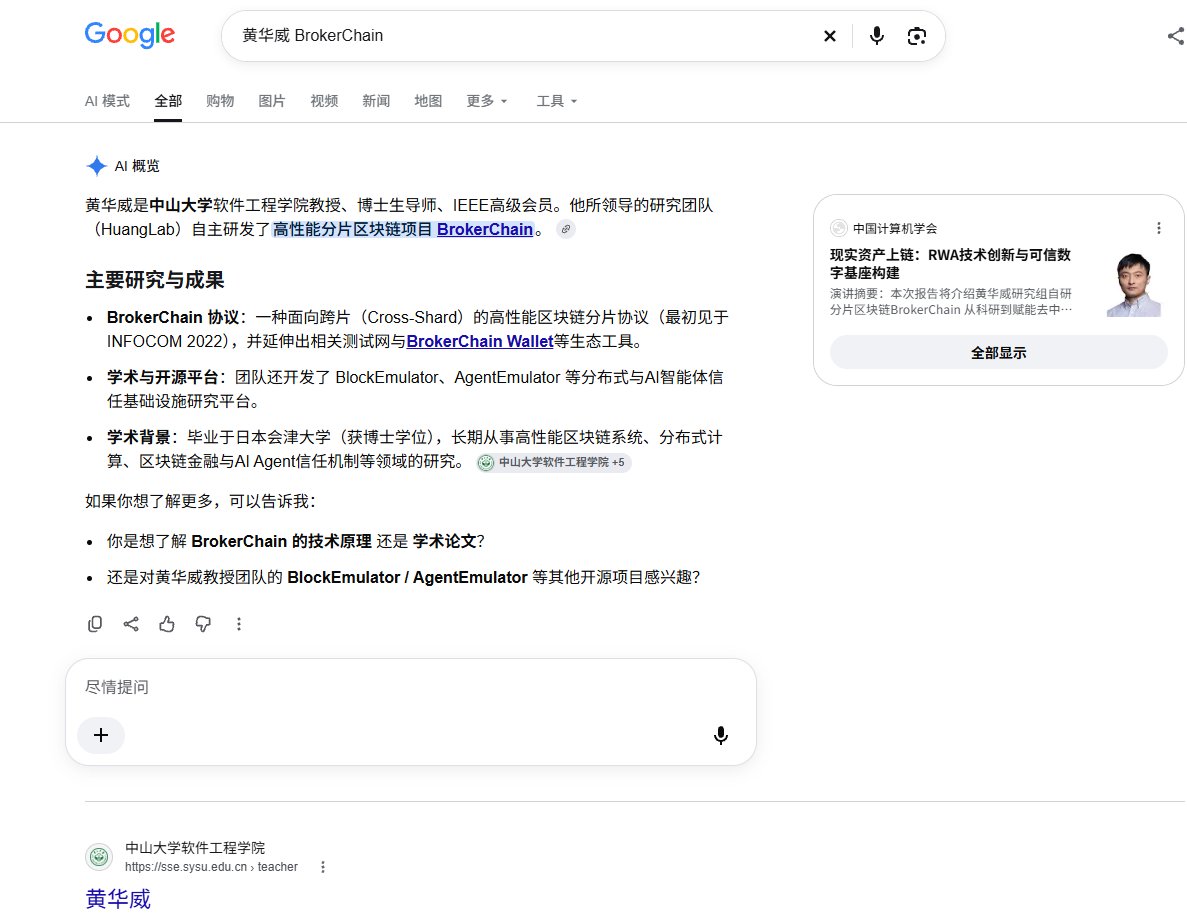The image size is (1187, 916).
Task: Open the 黄华威 search result link
Action: [x=118, y=899]
